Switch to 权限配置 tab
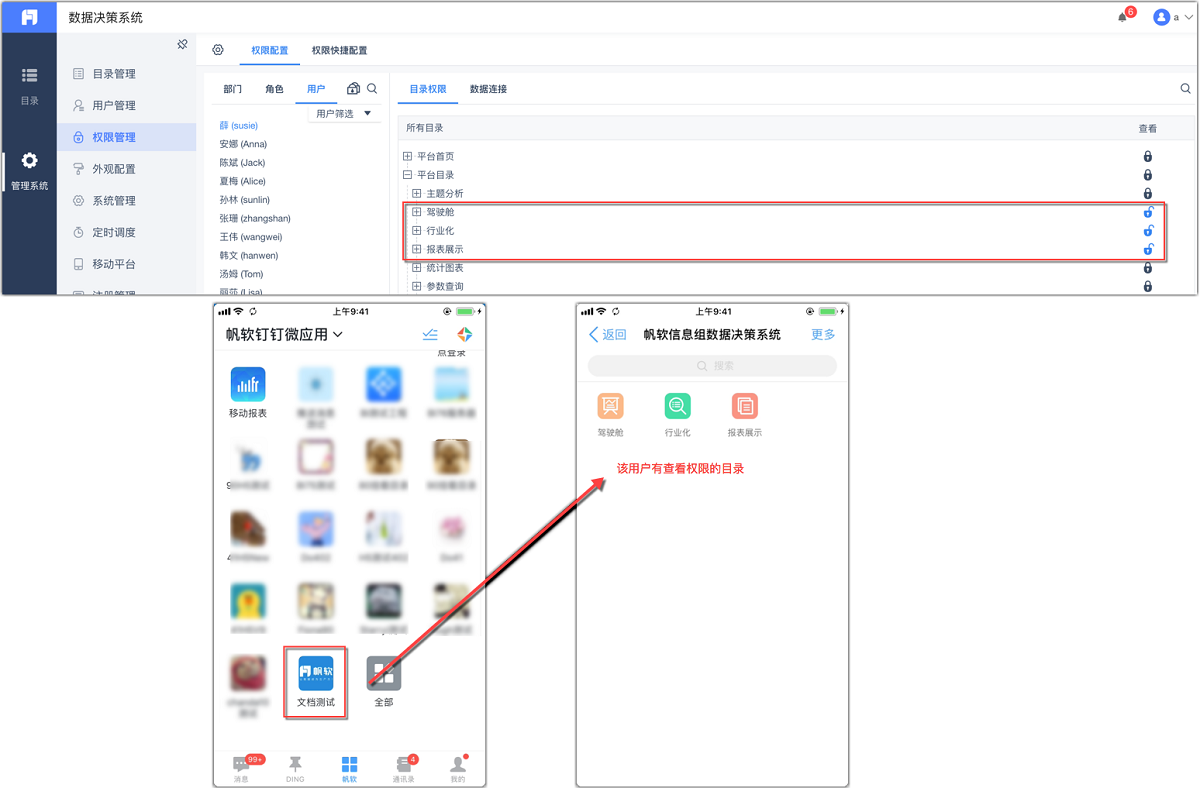1200x788 pixels. coord(270,50)
